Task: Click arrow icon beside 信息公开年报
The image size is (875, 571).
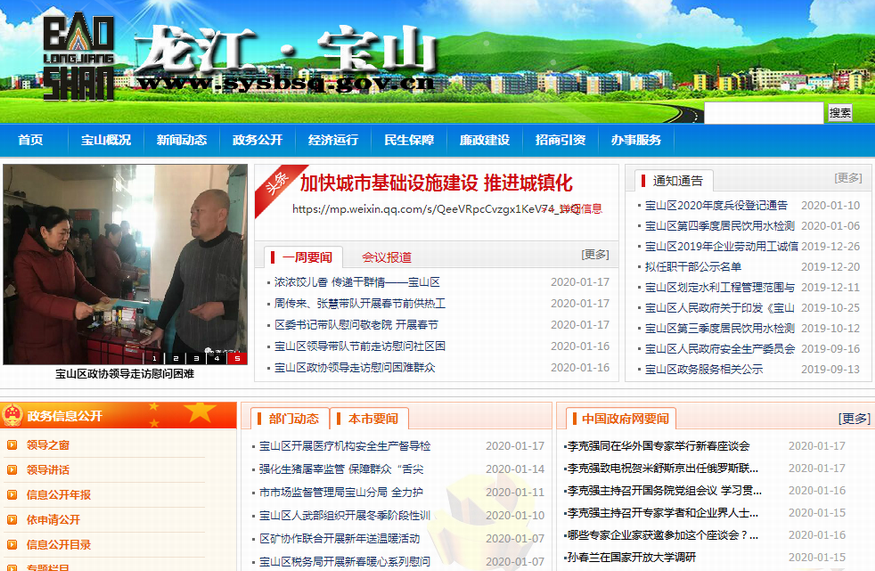Action: (12, 495)
